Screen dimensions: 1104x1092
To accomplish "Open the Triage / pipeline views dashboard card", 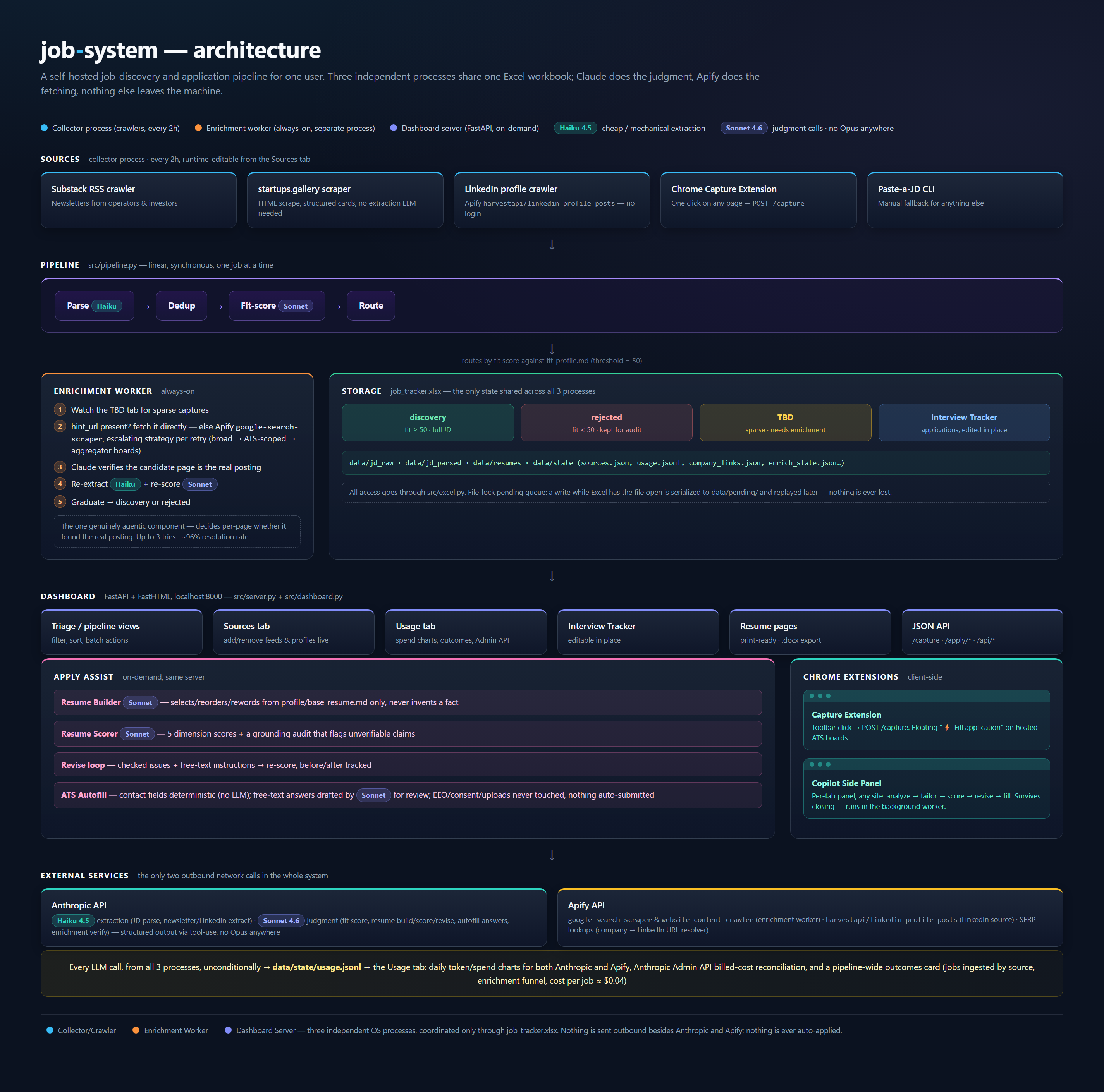I will pos(122,632).
